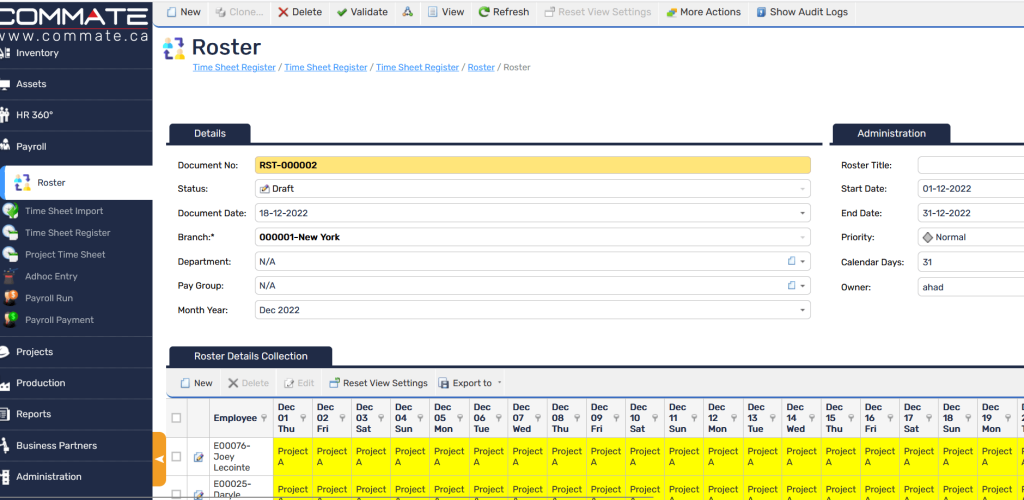Collapse the sidebar using the orange arrow handle
The image size is (1024, 500).
[x=159, y=459]
